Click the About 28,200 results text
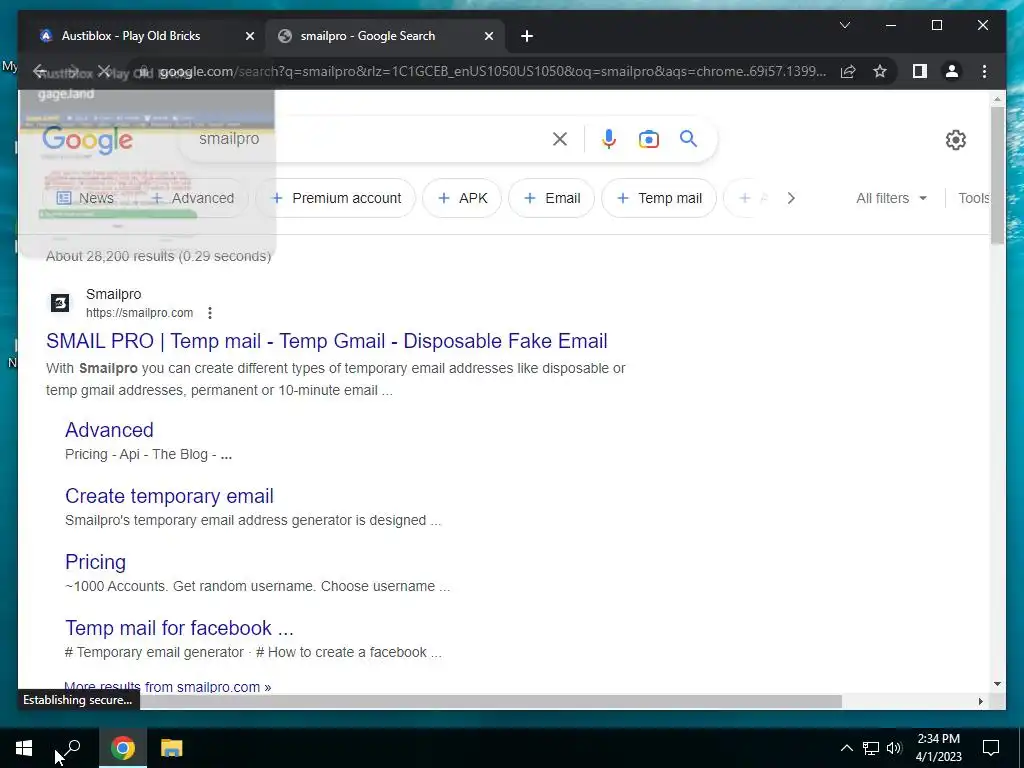 (158, 256)
